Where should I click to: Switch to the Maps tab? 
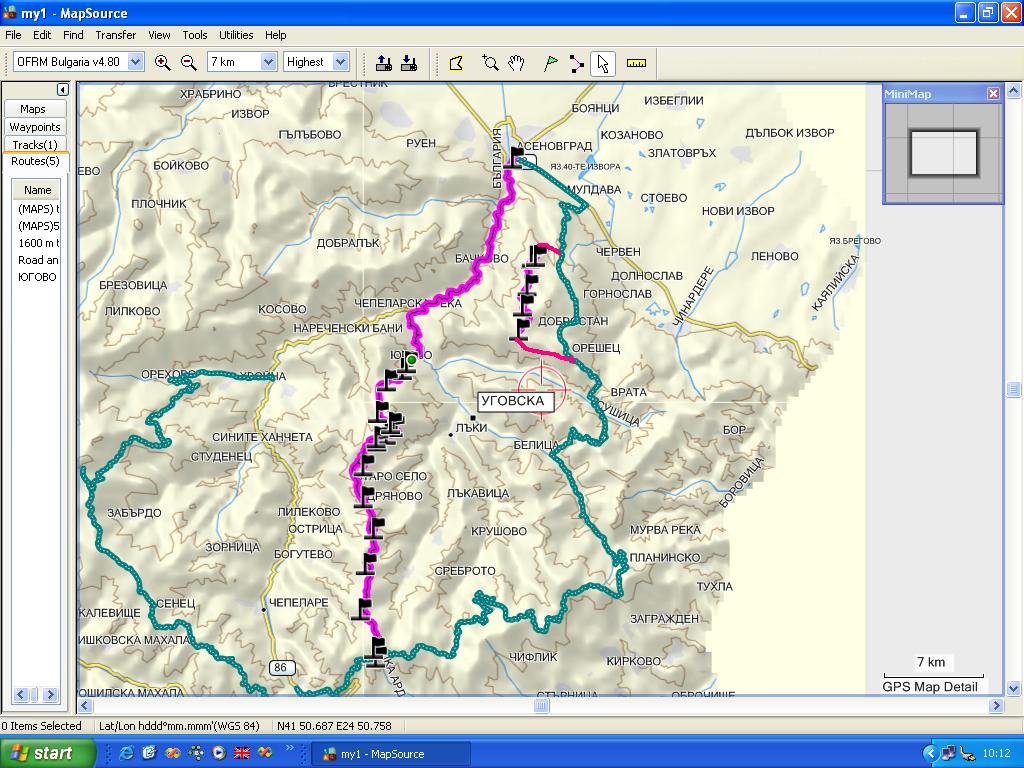click(35, 109)
